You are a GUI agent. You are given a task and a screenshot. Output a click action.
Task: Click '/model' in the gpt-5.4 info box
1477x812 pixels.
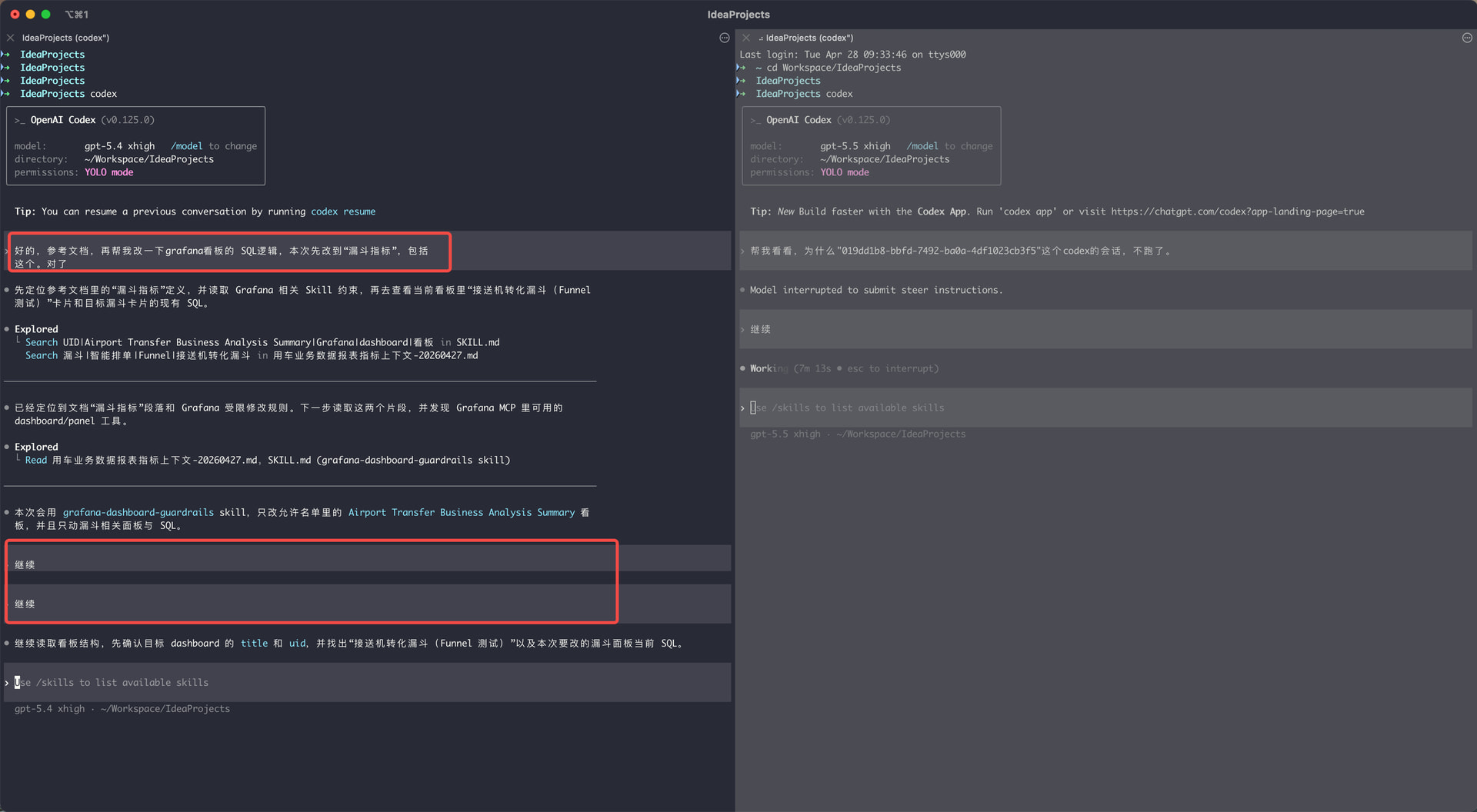pos(187,146)
